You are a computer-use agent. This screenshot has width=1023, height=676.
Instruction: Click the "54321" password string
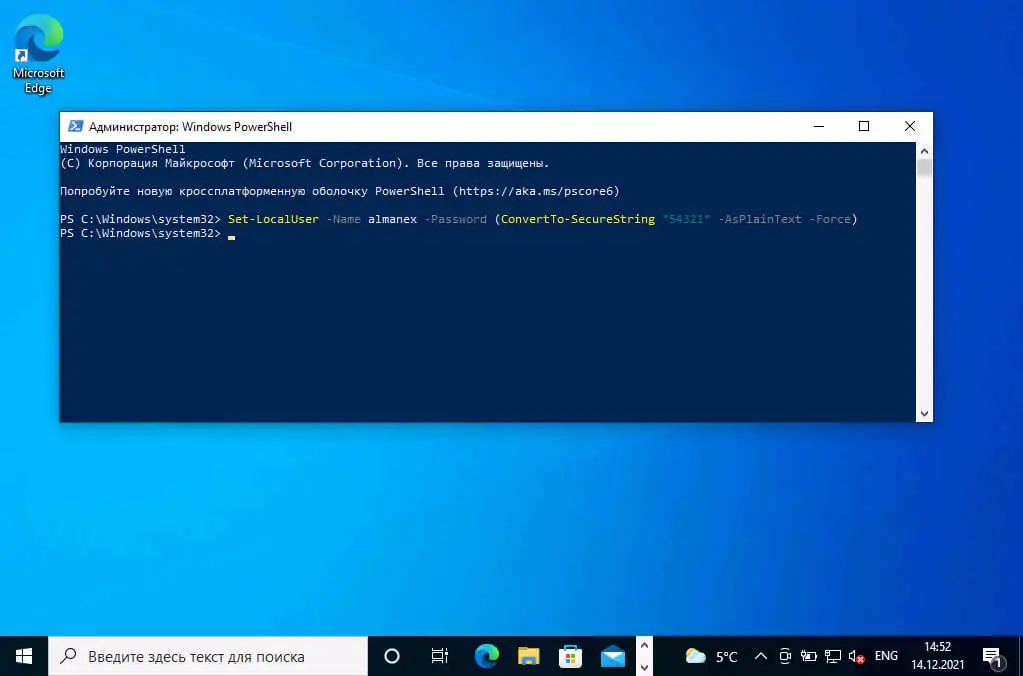(x=686, y=219)
